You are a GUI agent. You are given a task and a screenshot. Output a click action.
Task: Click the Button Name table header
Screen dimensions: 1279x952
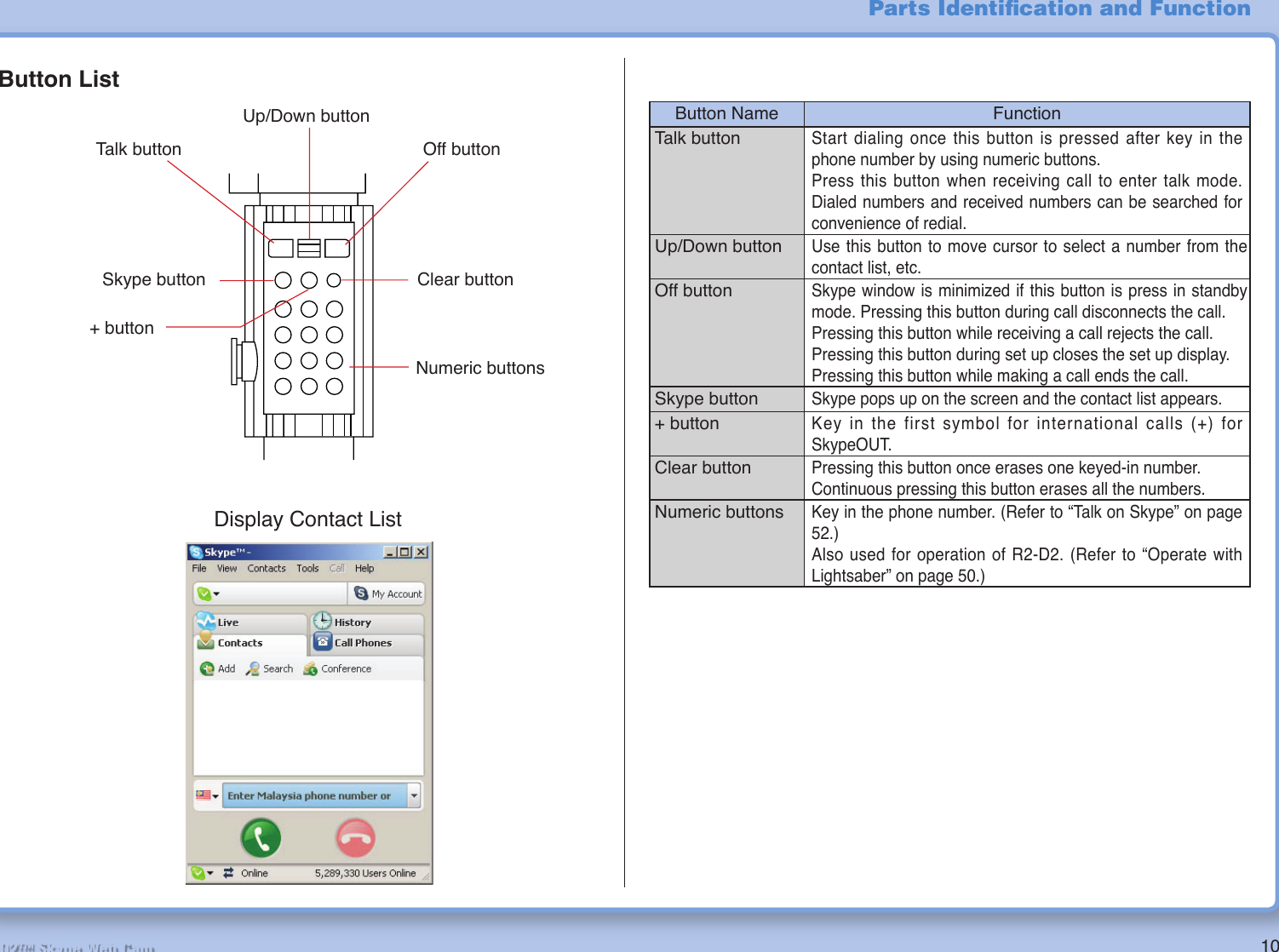click(726, 113)
